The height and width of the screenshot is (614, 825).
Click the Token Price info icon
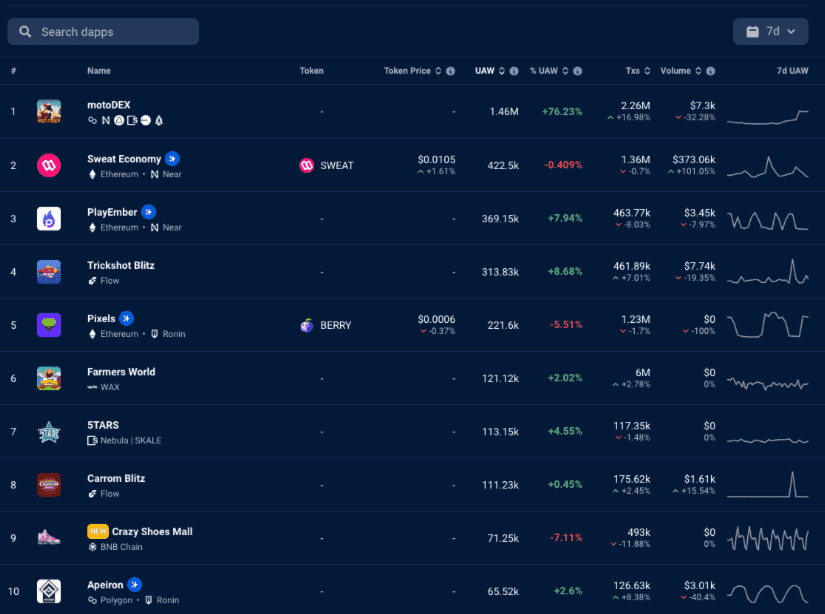pos(450,71)
